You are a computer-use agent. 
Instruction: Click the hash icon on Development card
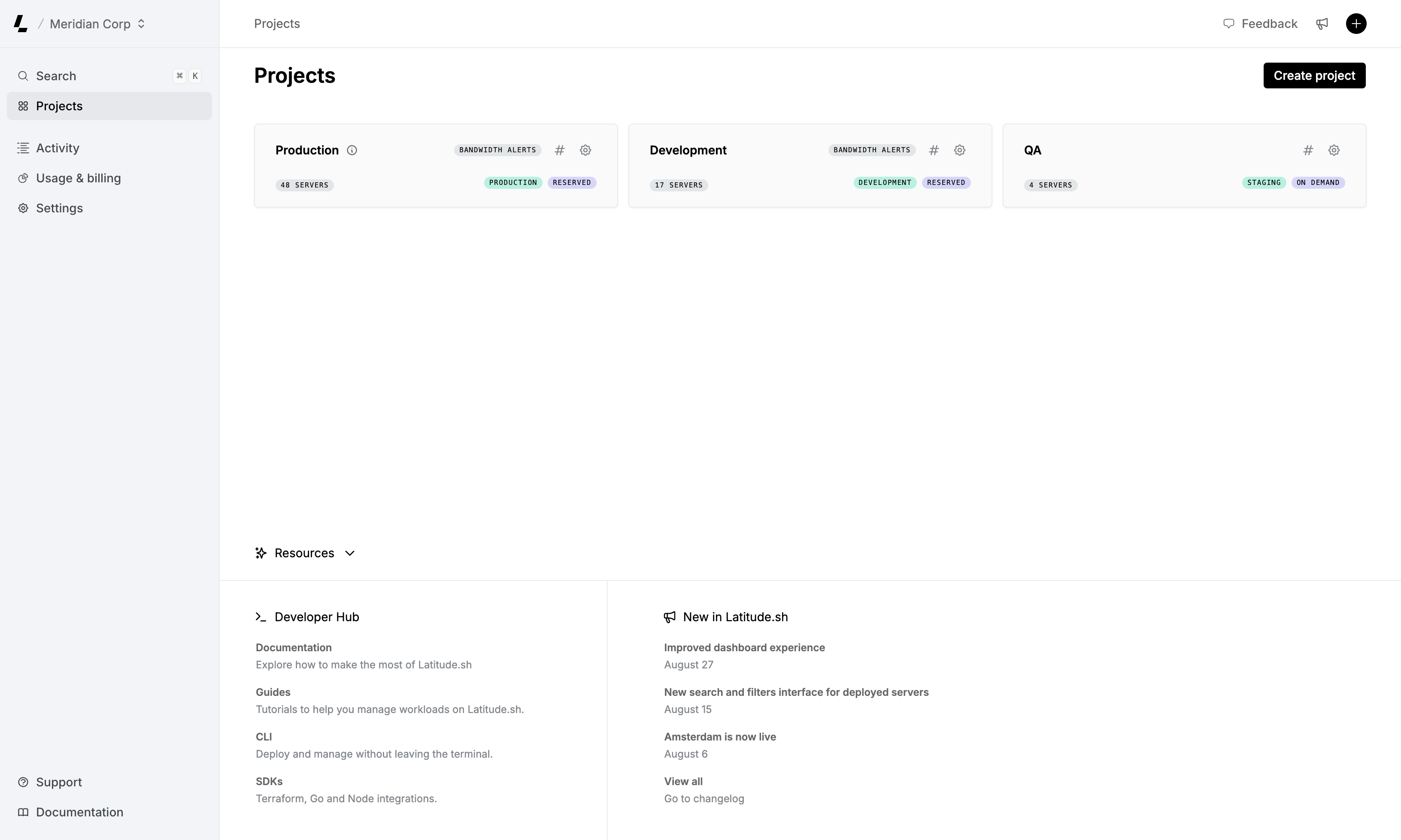934,150
